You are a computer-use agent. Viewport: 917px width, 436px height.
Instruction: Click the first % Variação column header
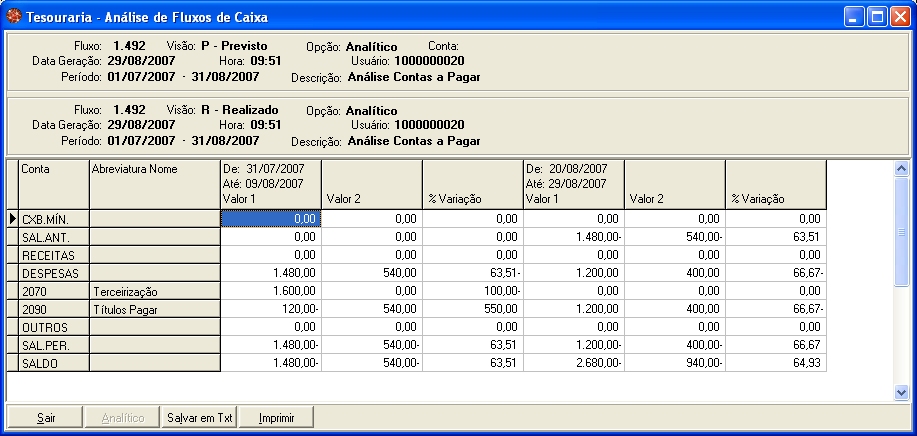tap(473, 185)
